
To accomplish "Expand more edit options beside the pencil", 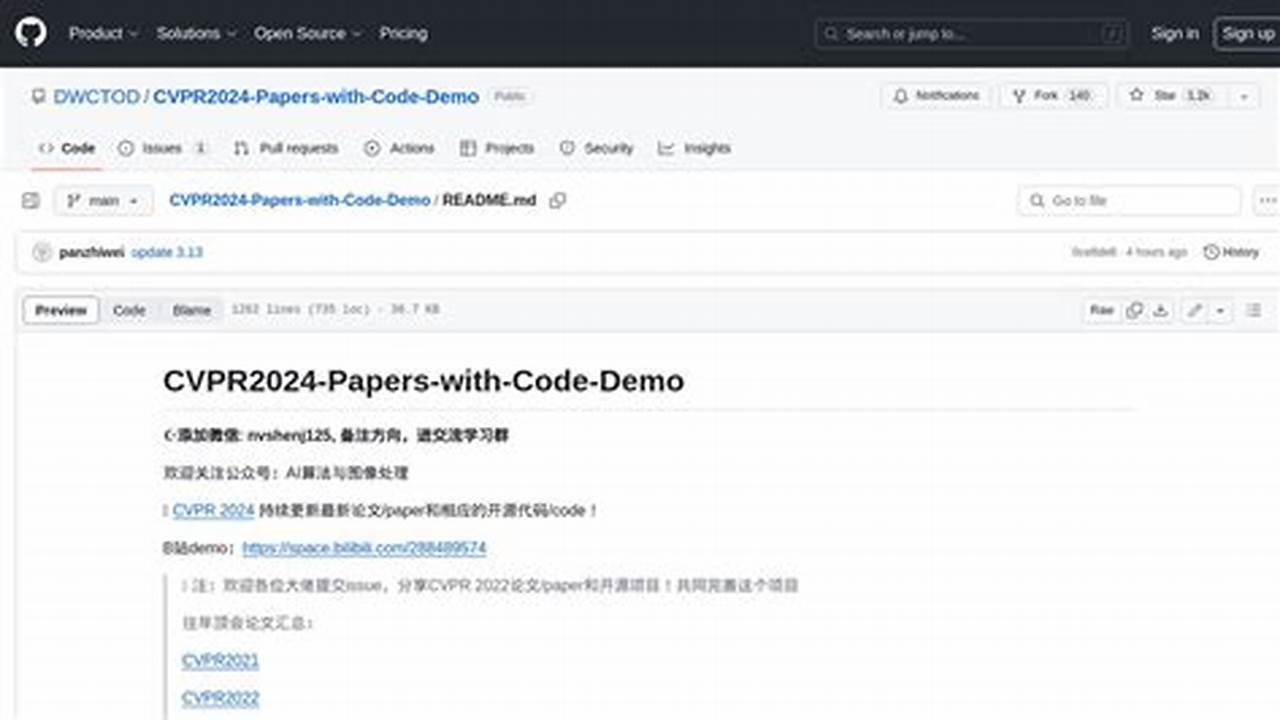I will click(1218, 310).
